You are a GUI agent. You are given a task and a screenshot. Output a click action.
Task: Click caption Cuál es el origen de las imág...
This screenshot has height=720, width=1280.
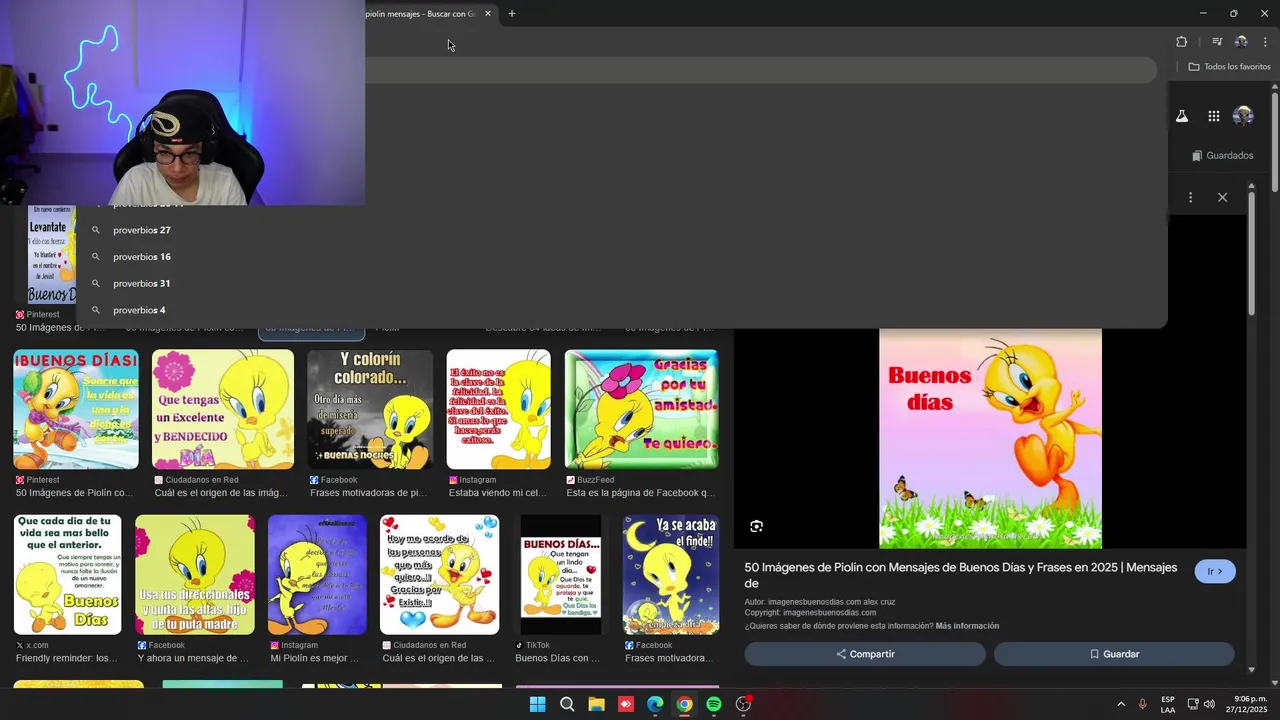coord(220,493)
